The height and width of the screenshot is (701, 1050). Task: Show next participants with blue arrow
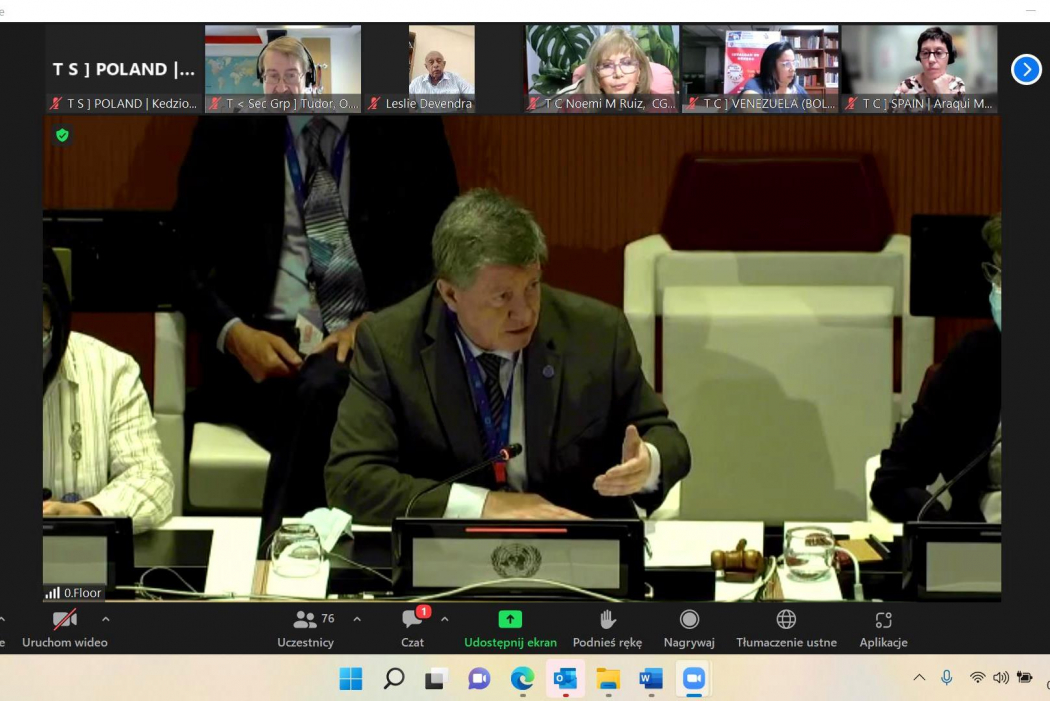point(1026,69)
